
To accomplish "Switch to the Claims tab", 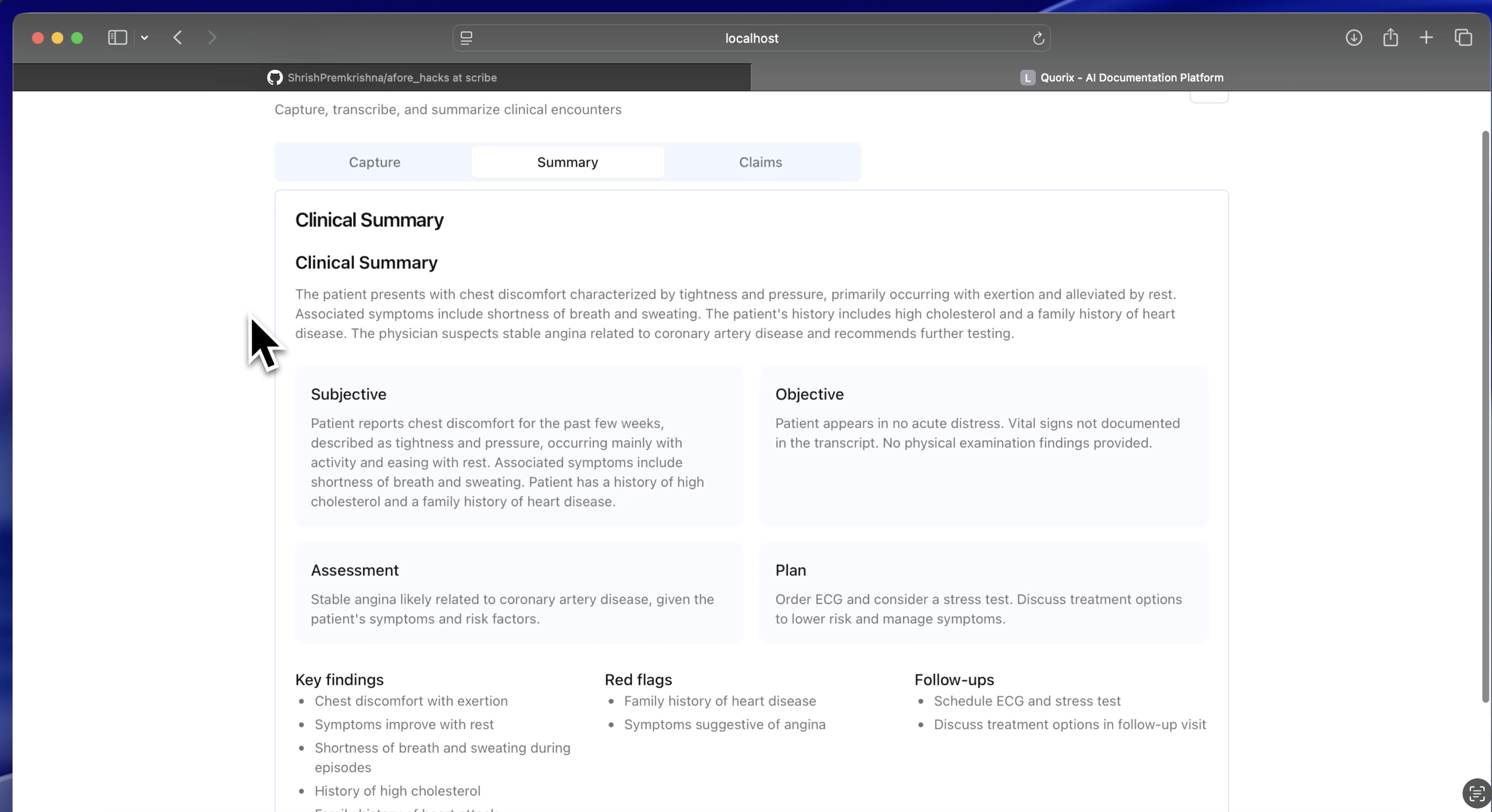I will [760, 162].
